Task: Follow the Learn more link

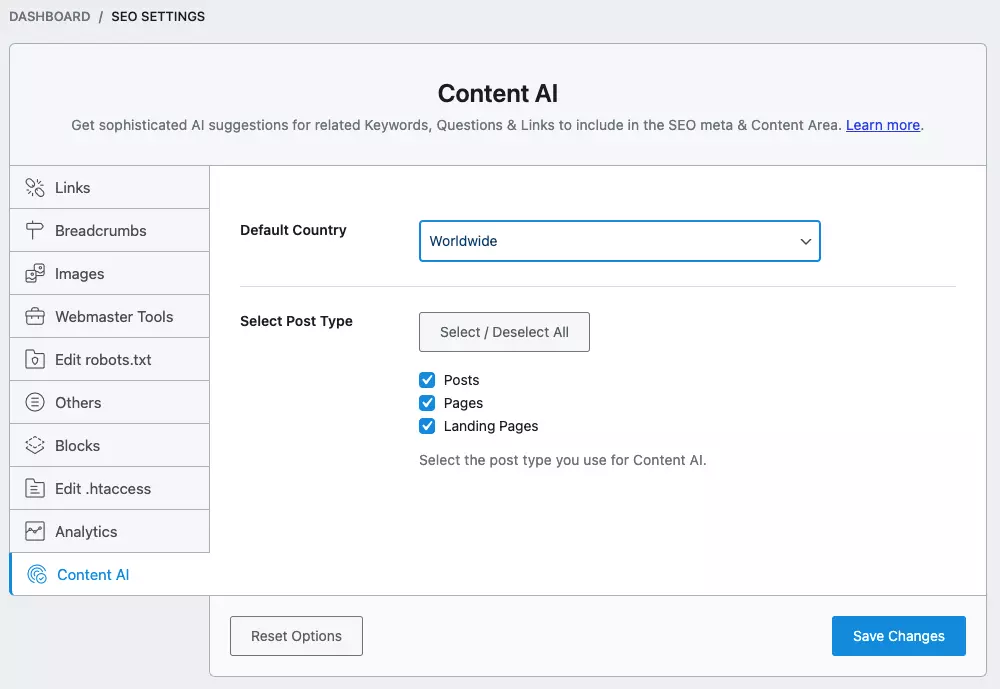Action: click(x=882, y=125)
